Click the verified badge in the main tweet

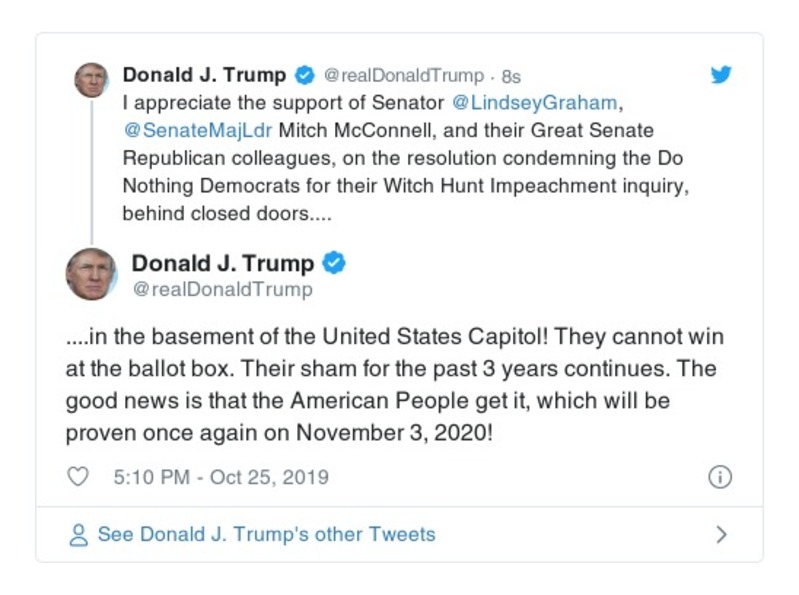[335, 264]
